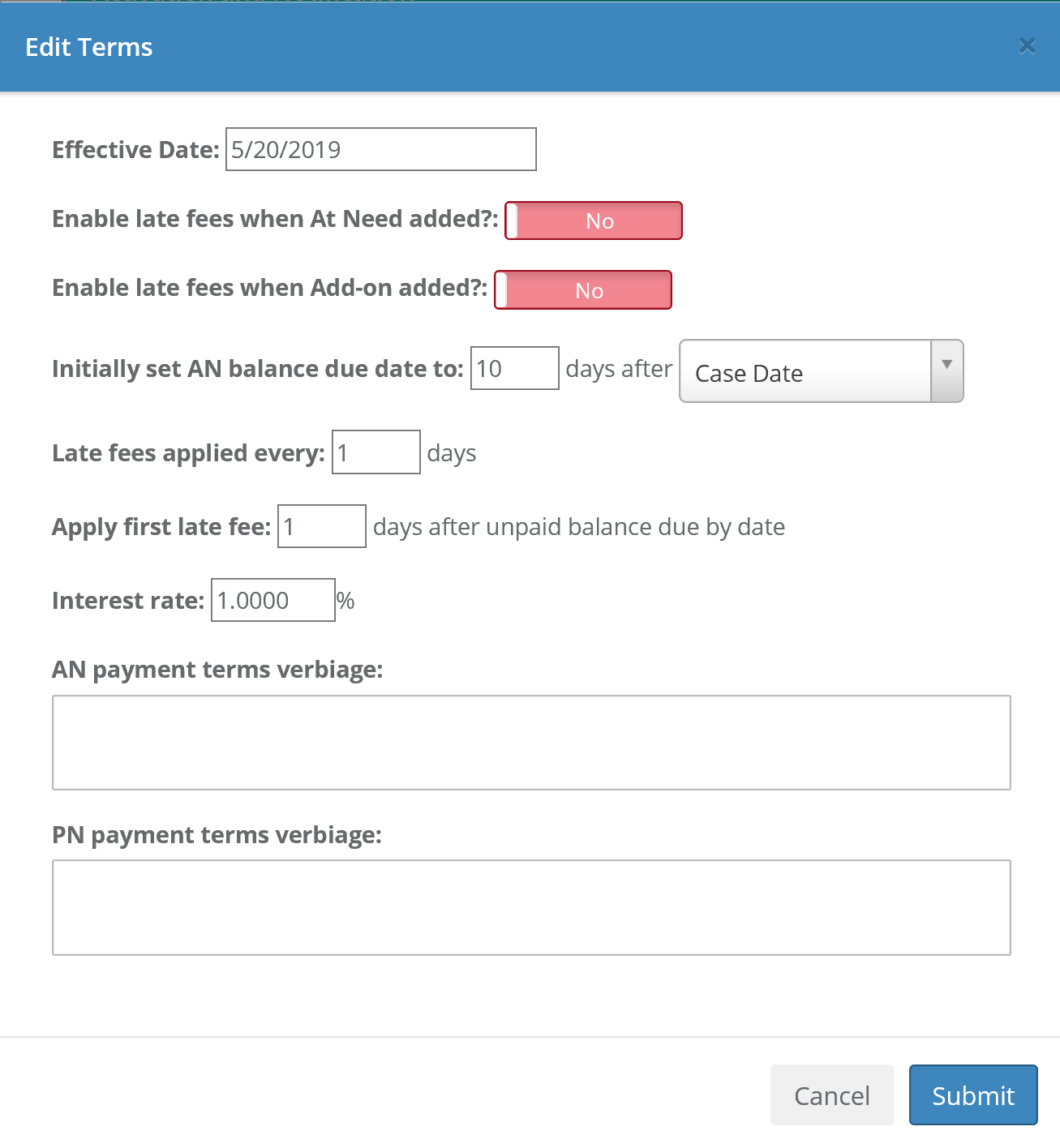Dismiss the dialog with the X icon
The height and width of the screenshot is (1148, 1060).
tap(1027, 45)
